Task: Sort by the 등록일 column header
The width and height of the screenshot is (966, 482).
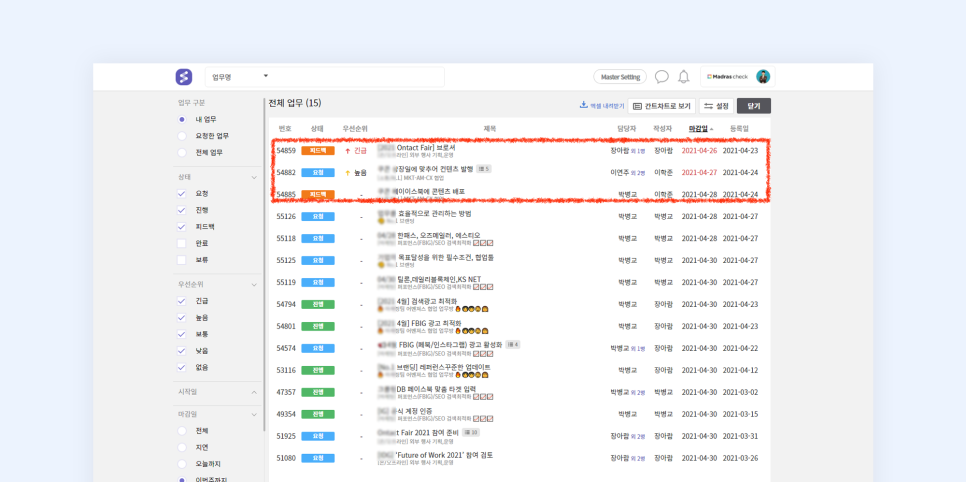Action: click(739, 129)
